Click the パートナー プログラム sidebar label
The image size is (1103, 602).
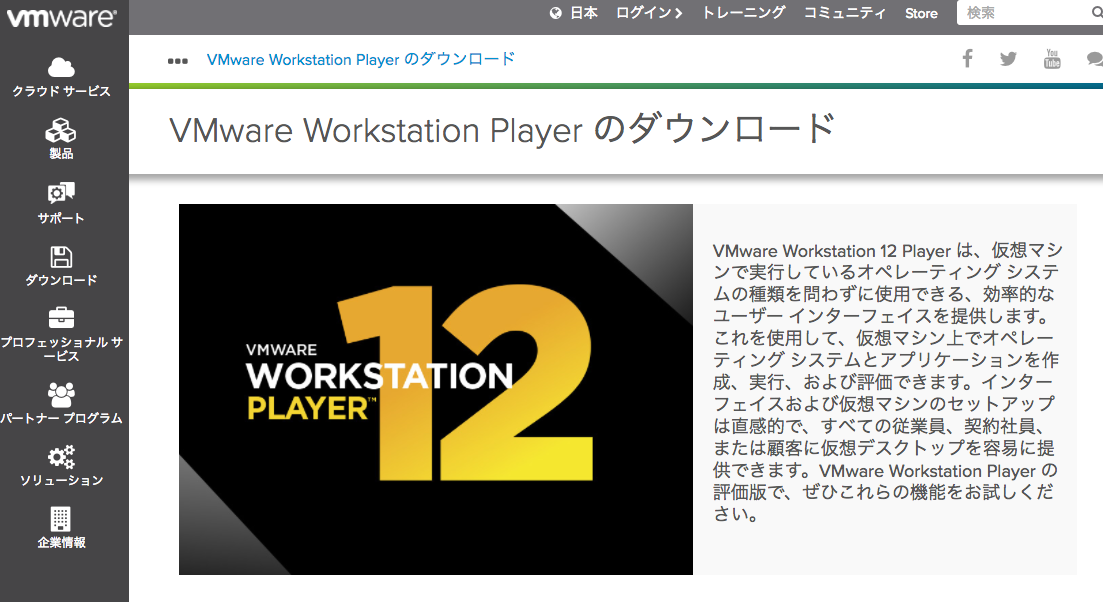61,418
